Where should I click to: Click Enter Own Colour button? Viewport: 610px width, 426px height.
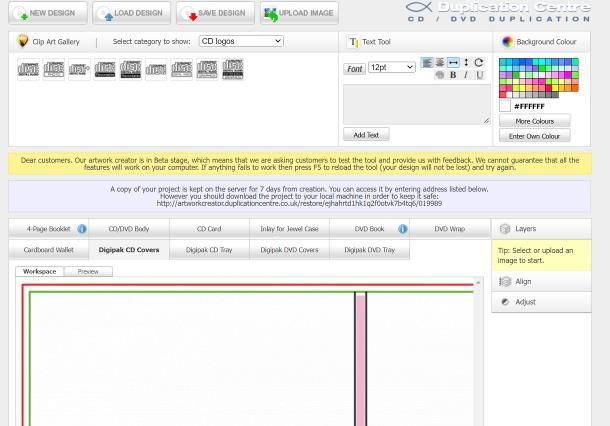pyautogui.click(x=535, y=136)
